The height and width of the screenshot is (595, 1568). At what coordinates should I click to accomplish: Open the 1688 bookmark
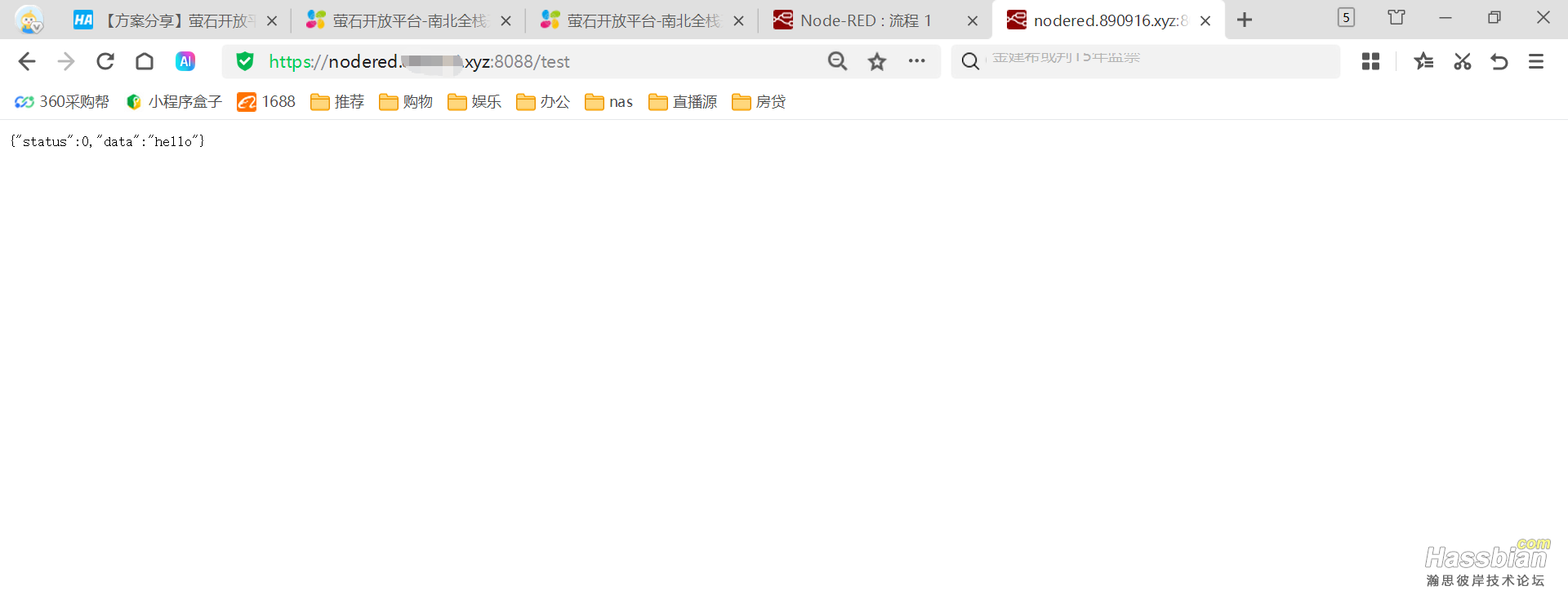tap(266, 102)
